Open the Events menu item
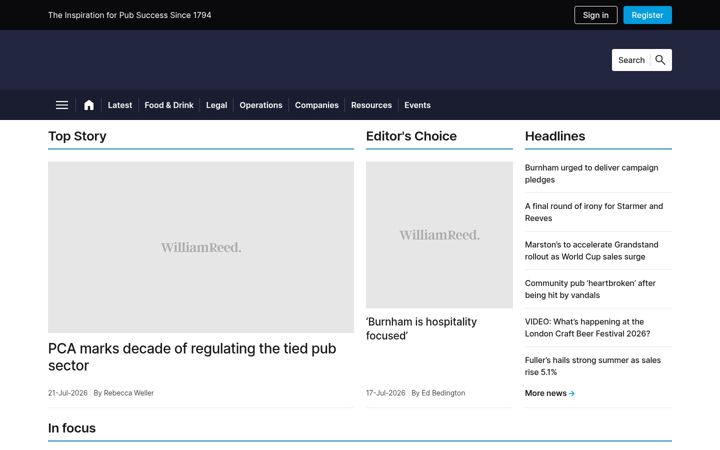Image resolution: width=720 pixels, height=450 pixels. 417,105
